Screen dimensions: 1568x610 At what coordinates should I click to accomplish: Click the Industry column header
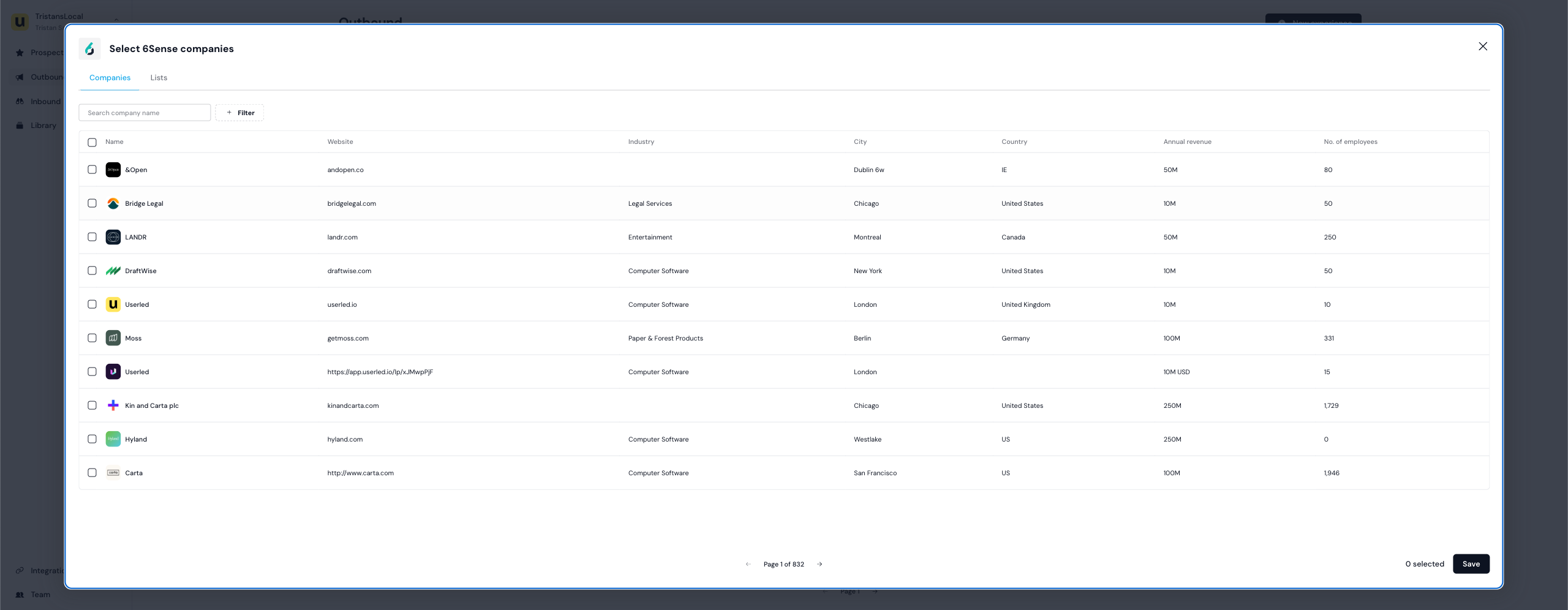(x=641, y=142)
